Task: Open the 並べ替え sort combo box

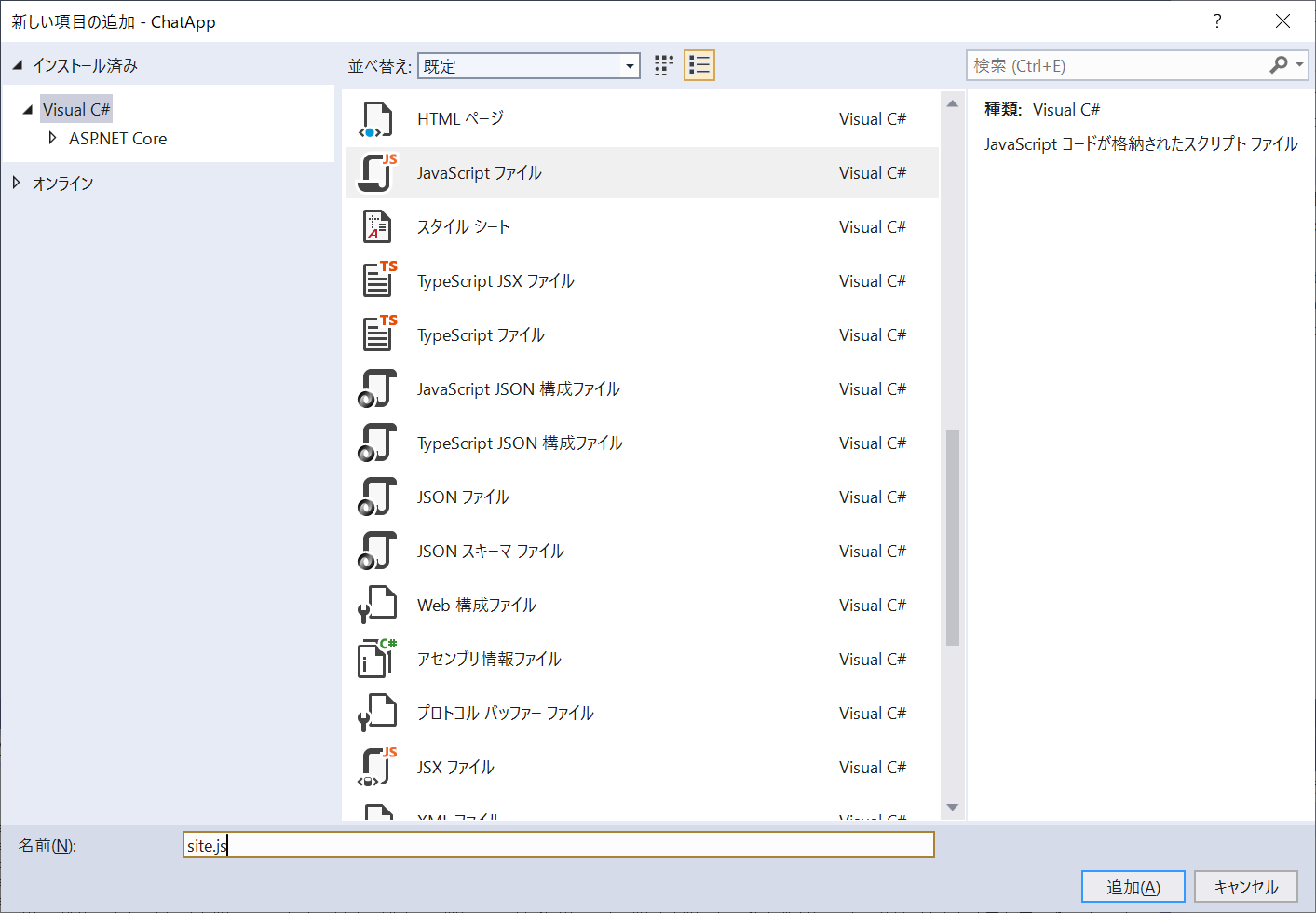Action: pos(529,66)
